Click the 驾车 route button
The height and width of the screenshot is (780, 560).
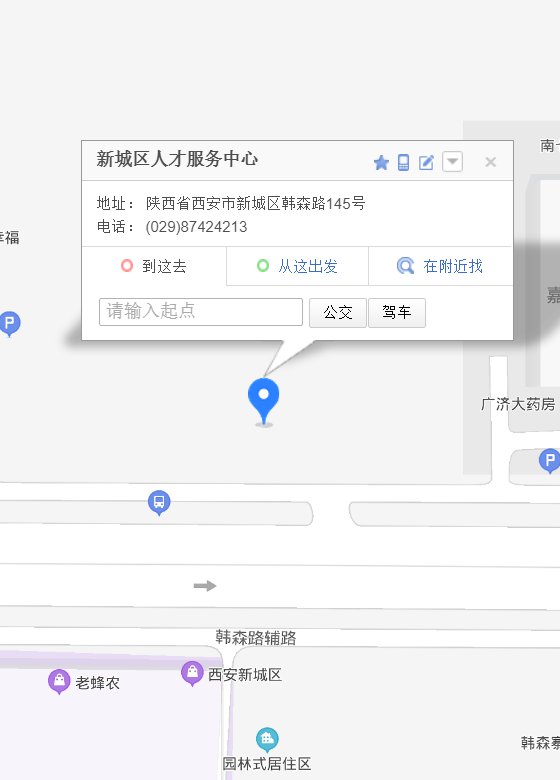pos(397,312)
